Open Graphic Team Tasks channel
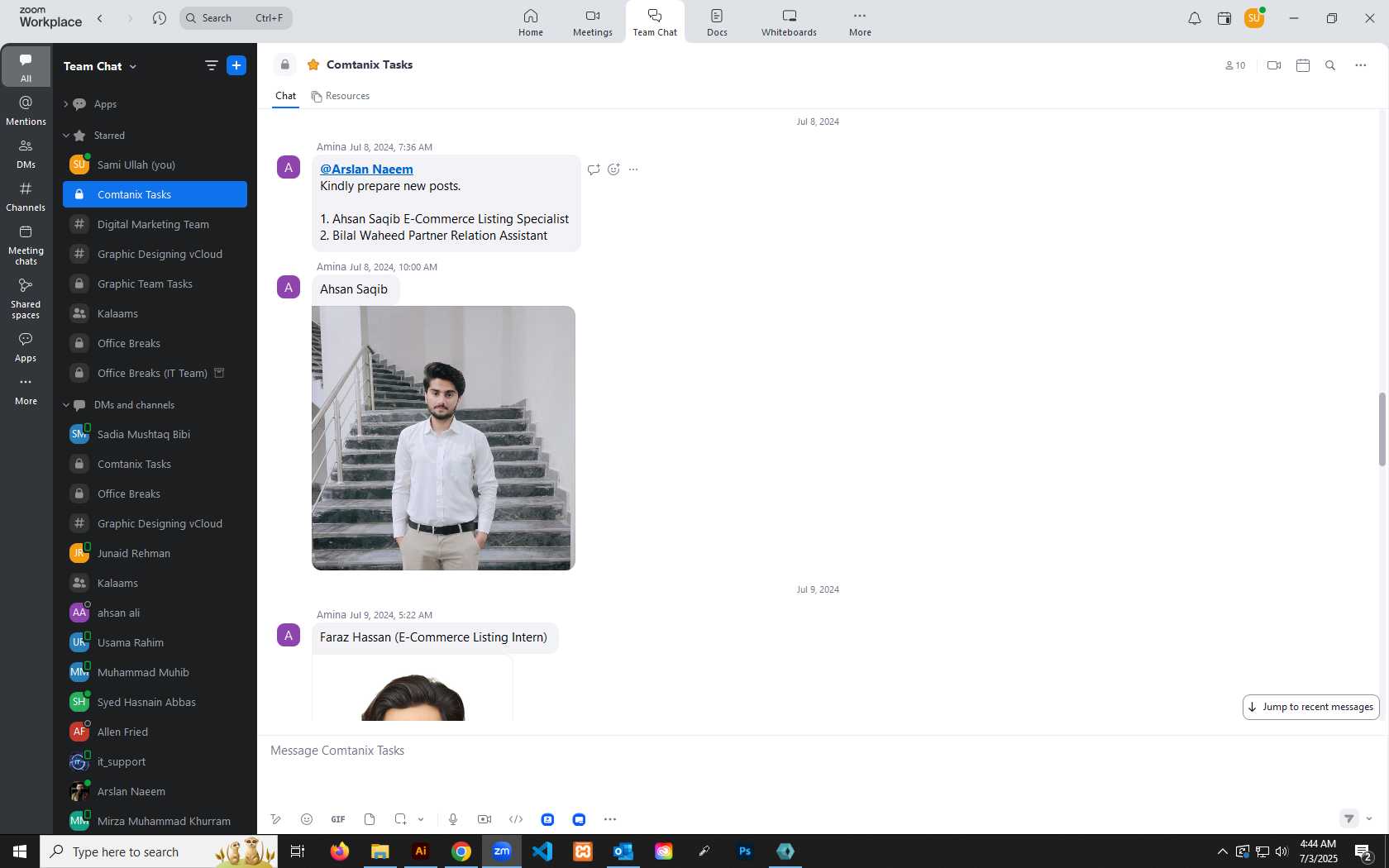 155,284
